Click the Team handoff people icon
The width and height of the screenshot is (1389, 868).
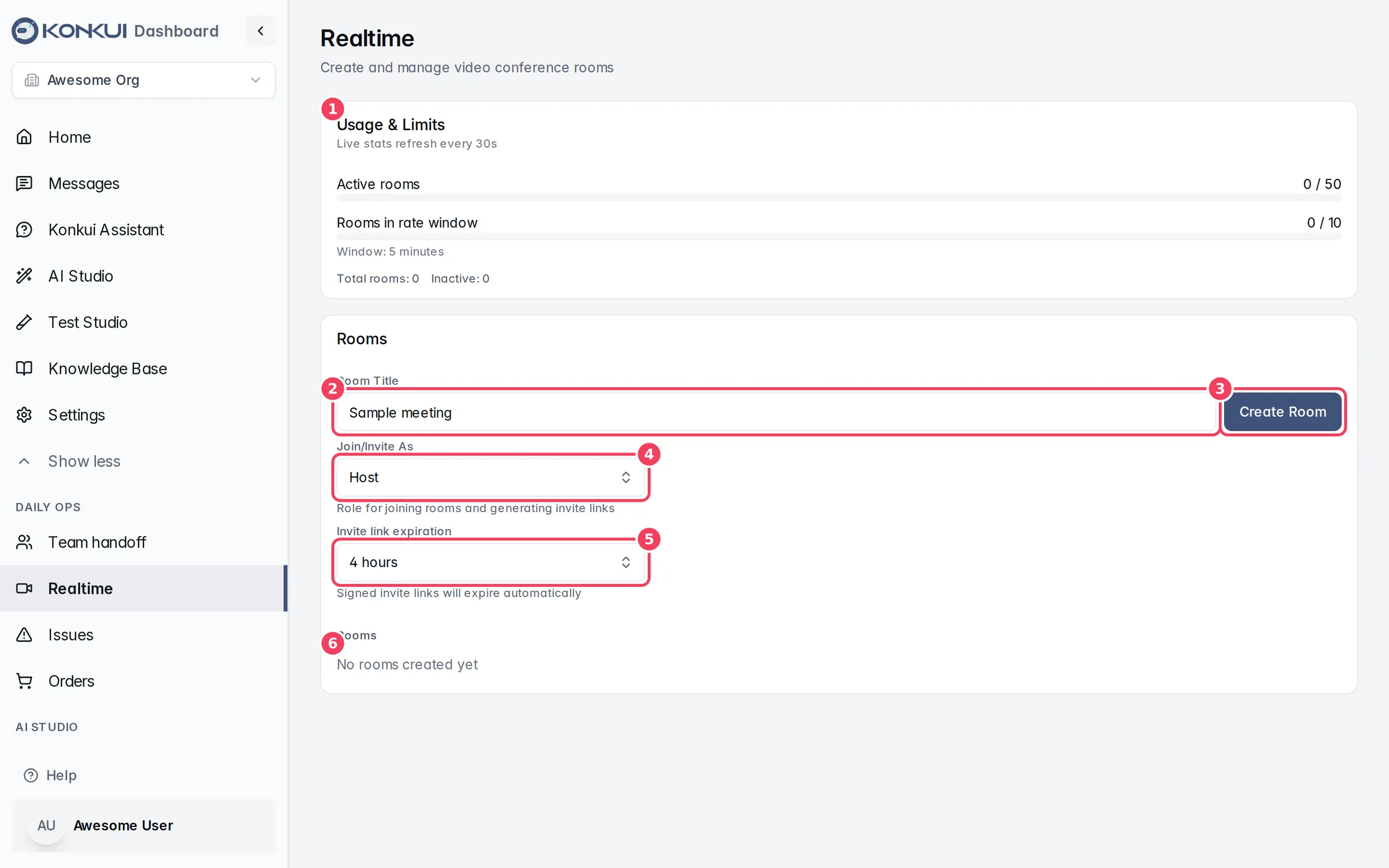24,542
